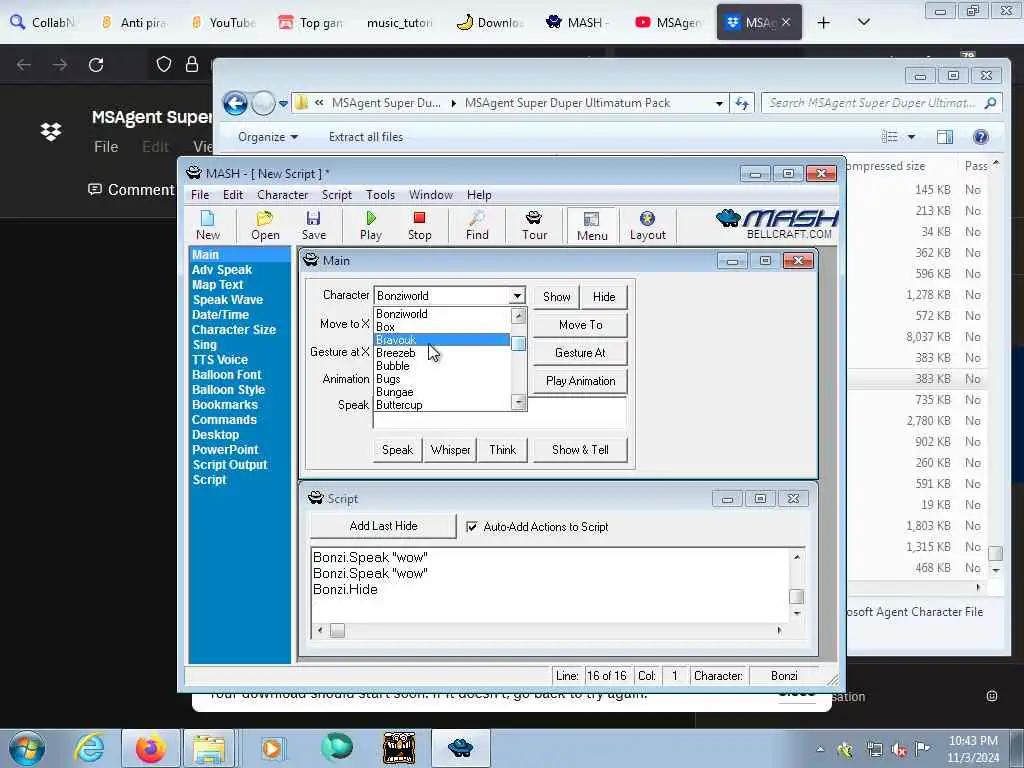This screenshot has height=768, width=1024.
Task: Expand the Explorer address bar dropdown arrow
Action: point(719,103)
